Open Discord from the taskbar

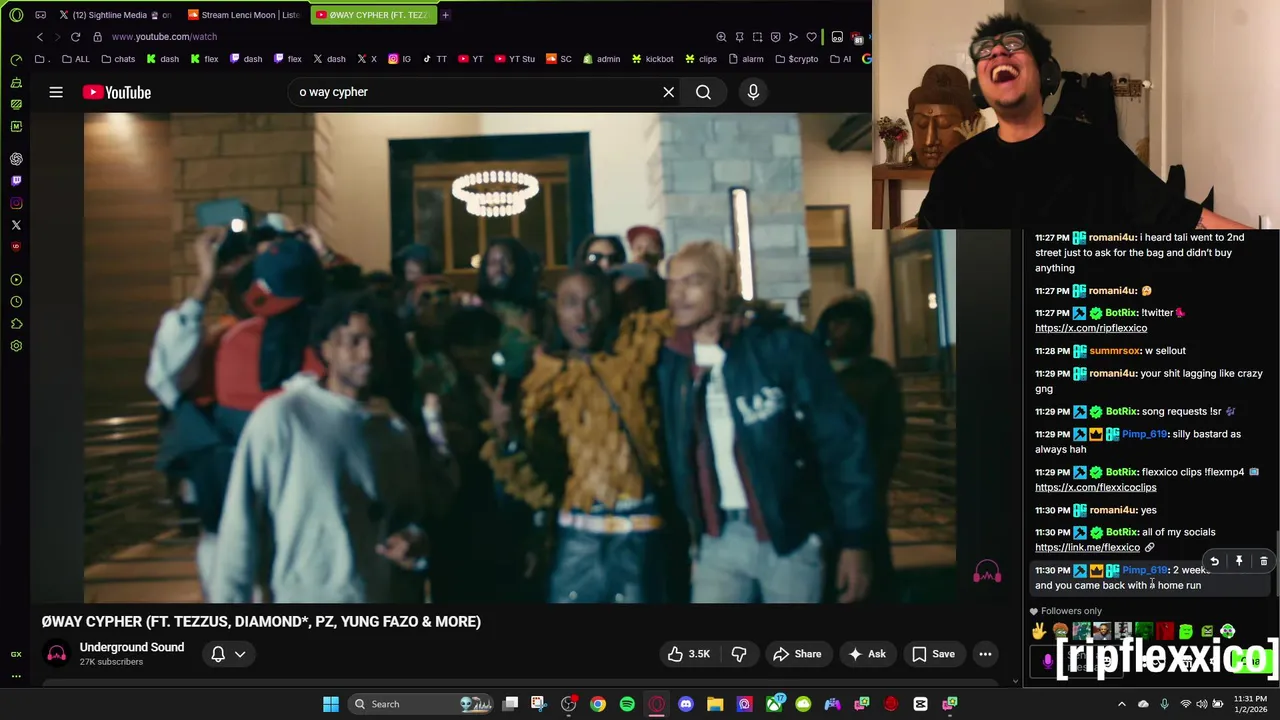[686, 704]
